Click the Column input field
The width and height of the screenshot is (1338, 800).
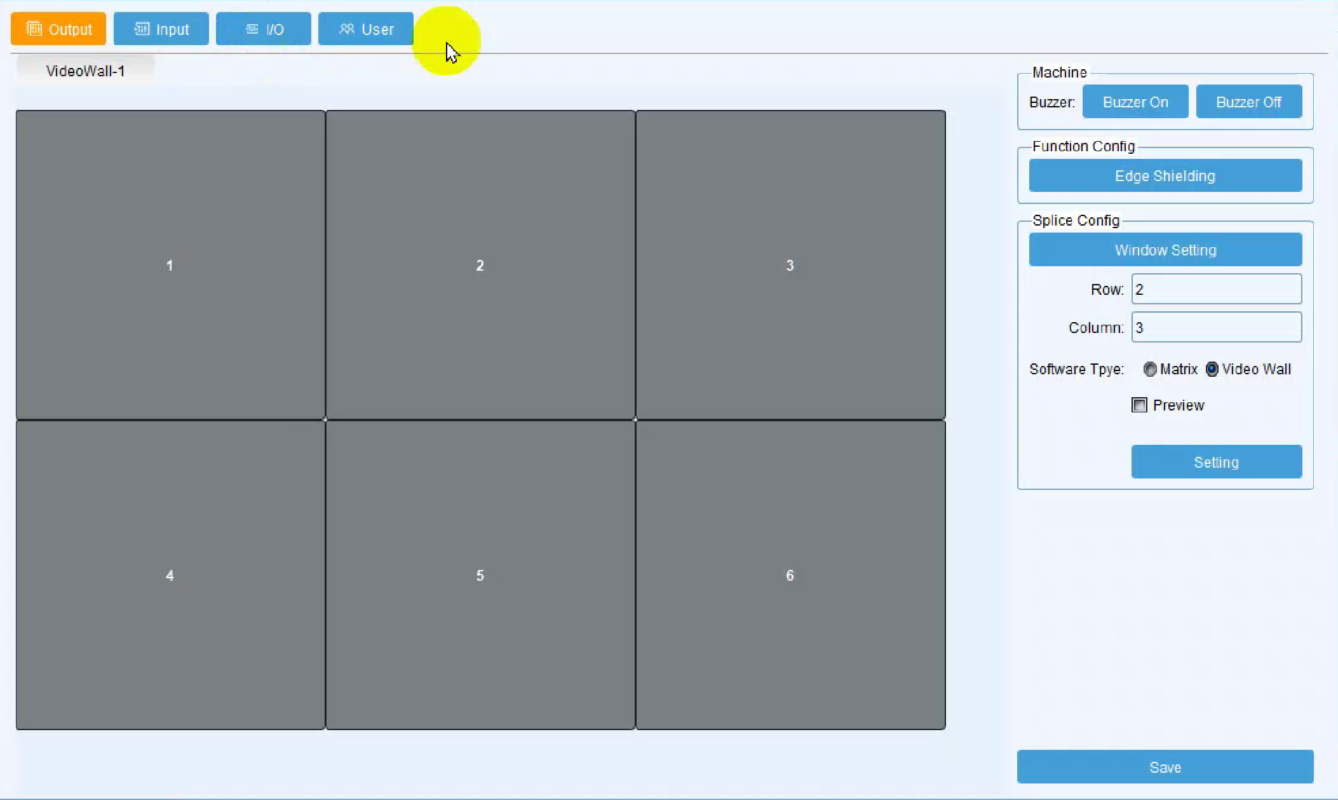[1216, 327]
